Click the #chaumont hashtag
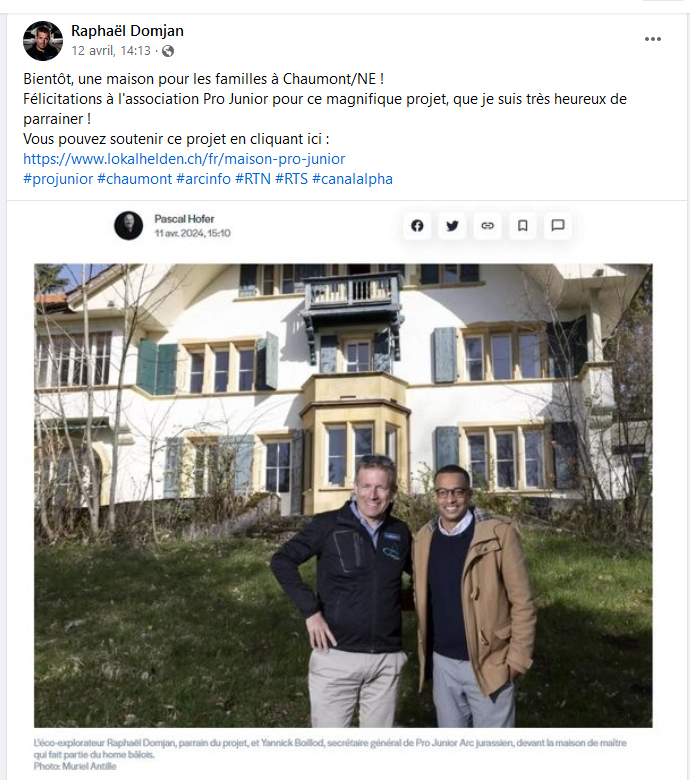The height and width of the screenshot is (780, 690). [x=135, y=179]
